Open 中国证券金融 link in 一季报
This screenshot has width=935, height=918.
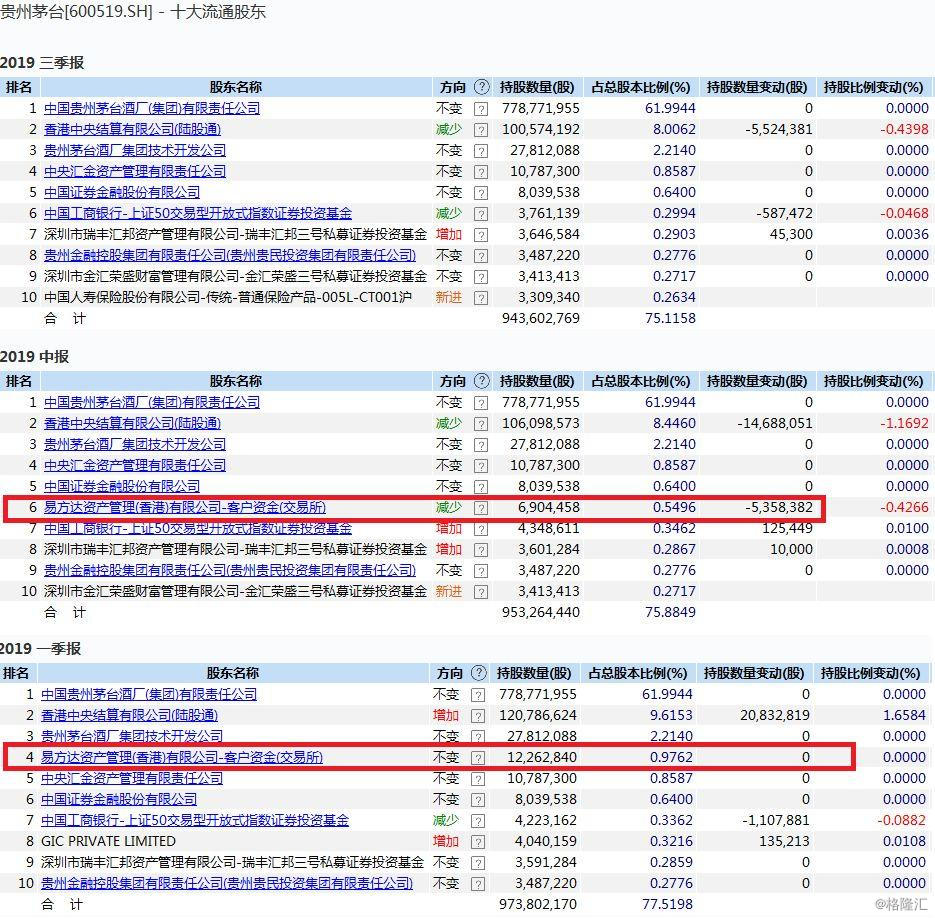click(x=119, y=799)
